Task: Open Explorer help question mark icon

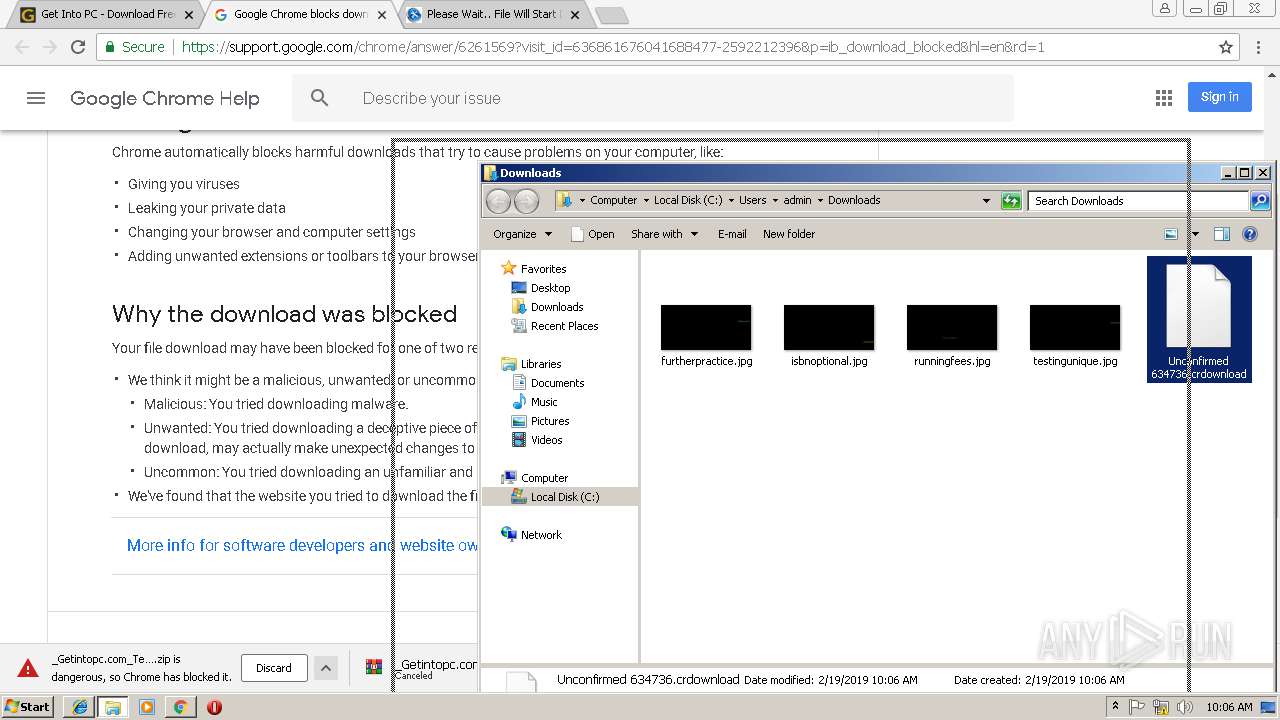Action: coord(1250,234)
